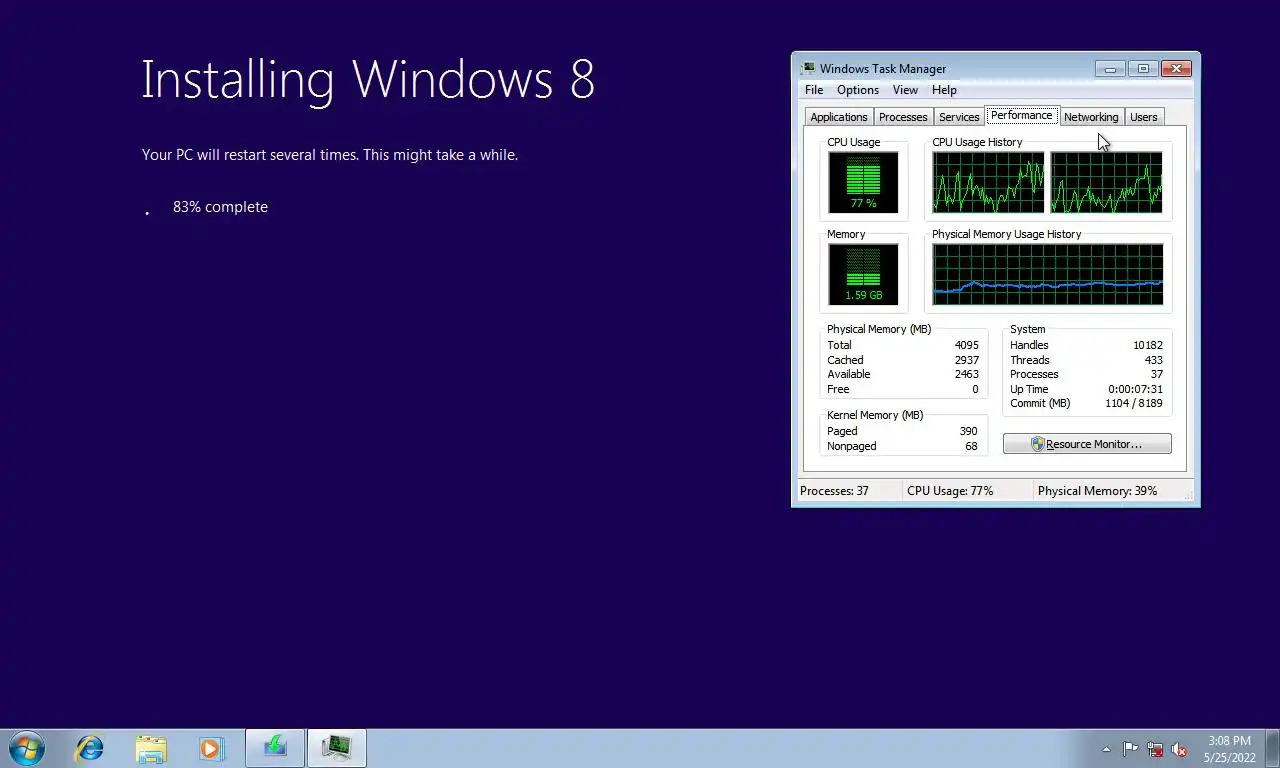This screenshot has width=1280, height=768.
Task: Click the Up Time value 0:00:07:31
Action: point(1135,389)
